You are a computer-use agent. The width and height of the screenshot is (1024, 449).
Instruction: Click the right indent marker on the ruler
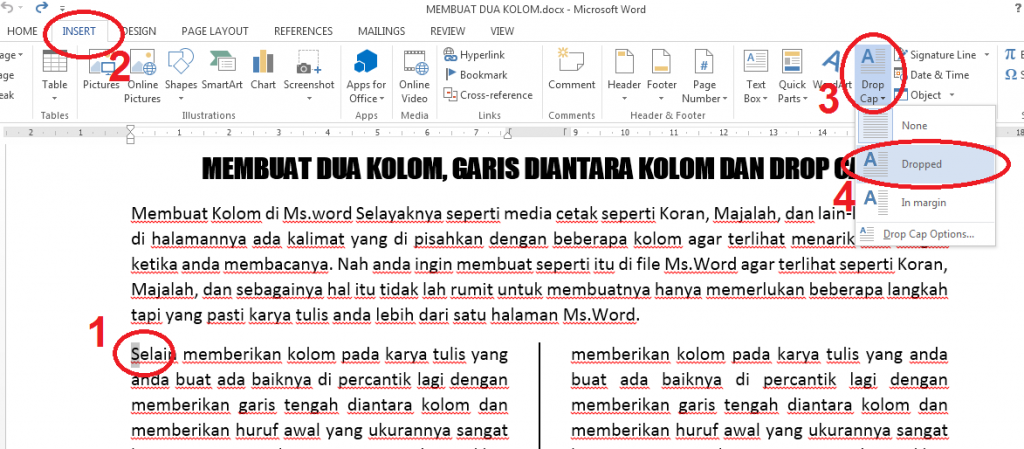[508, 136]
